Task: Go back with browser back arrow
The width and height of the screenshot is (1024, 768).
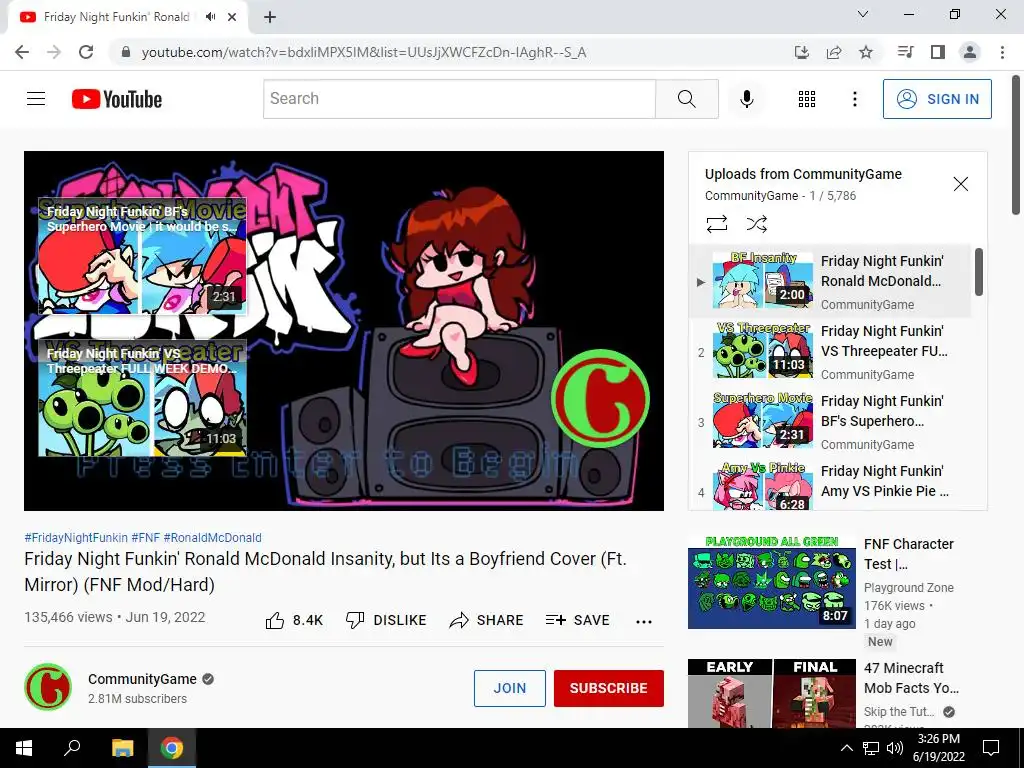Action: click(x=22, y=52)
